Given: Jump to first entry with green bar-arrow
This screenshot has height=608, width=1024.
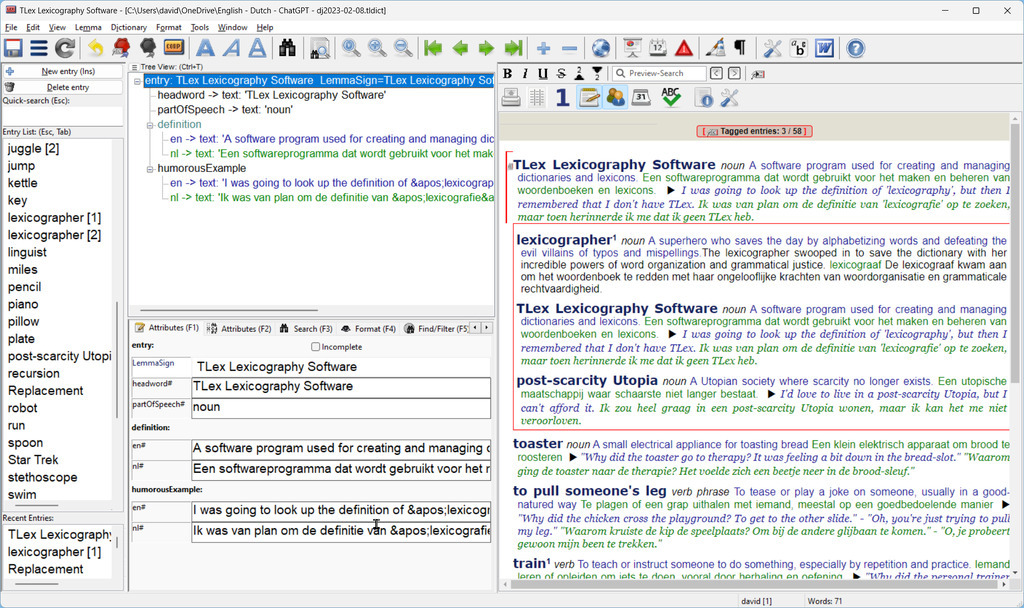Looking at the screenshot, I should [432, 48].
